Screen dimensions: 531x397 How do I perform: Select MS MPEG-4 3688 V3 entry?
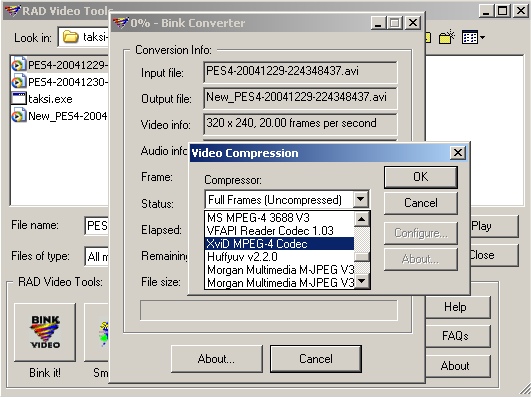279,217
